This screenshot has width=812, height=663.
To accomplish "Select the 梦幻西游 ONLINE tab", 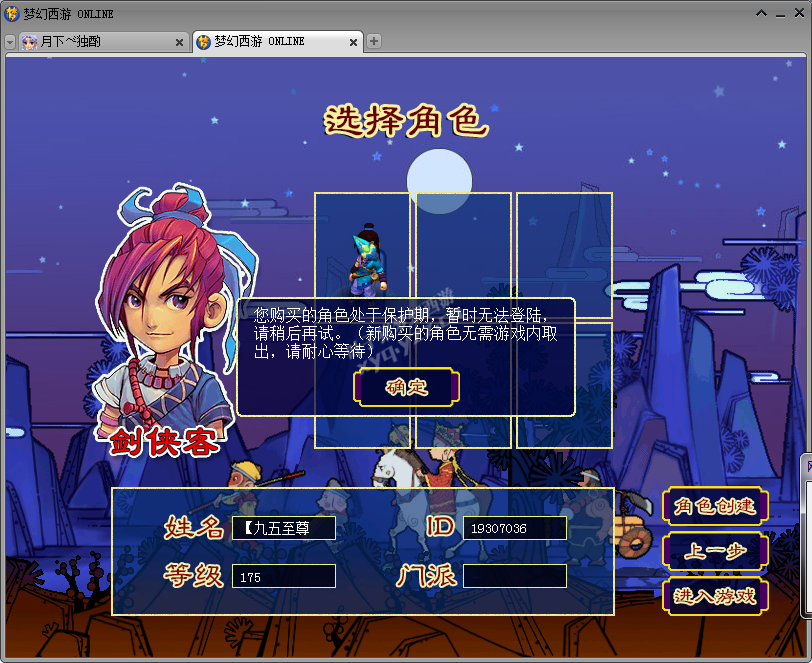I will pyautogui.click(x=277, y=41).
